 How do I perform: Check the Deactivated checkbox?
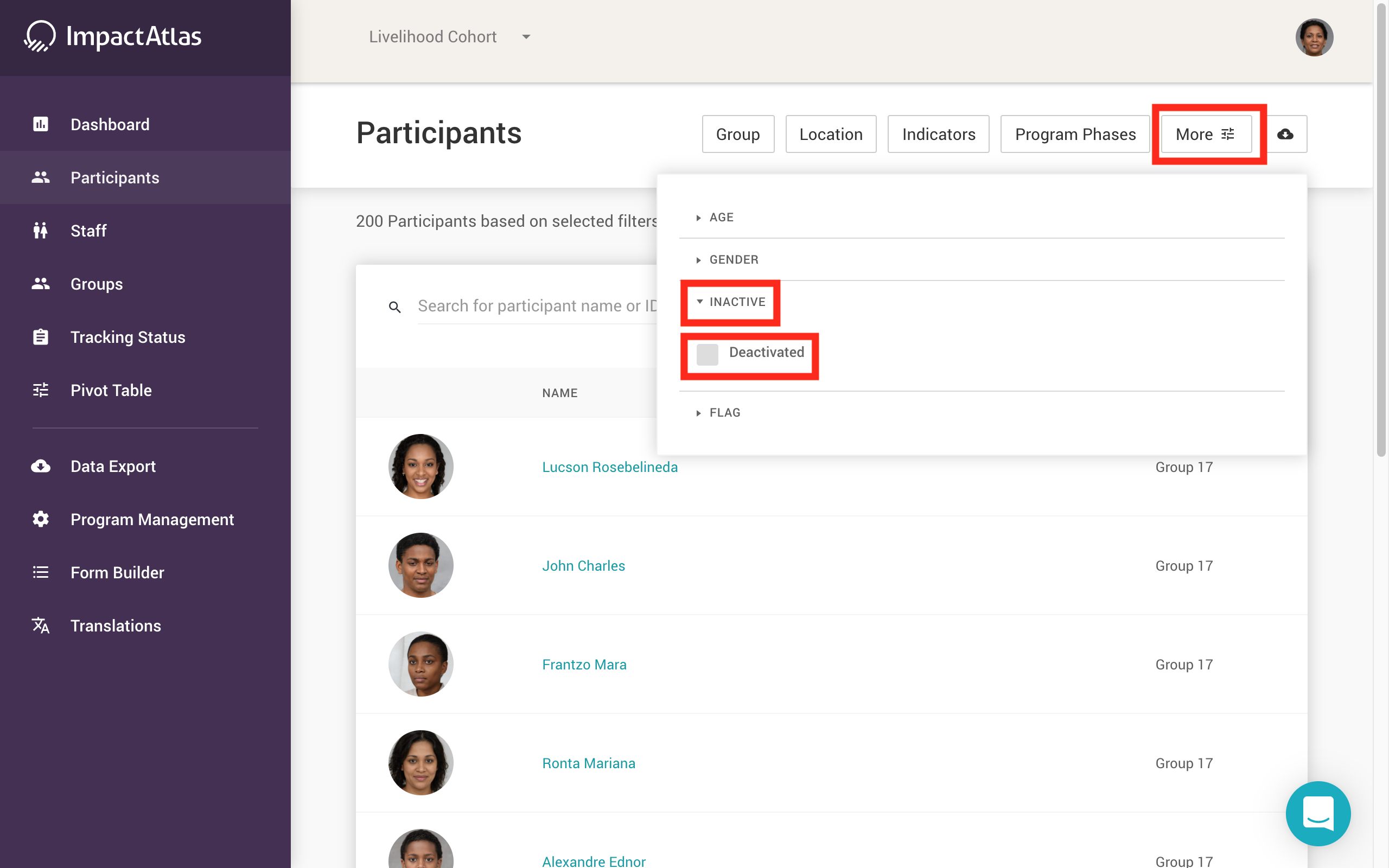tap(707, 354)
